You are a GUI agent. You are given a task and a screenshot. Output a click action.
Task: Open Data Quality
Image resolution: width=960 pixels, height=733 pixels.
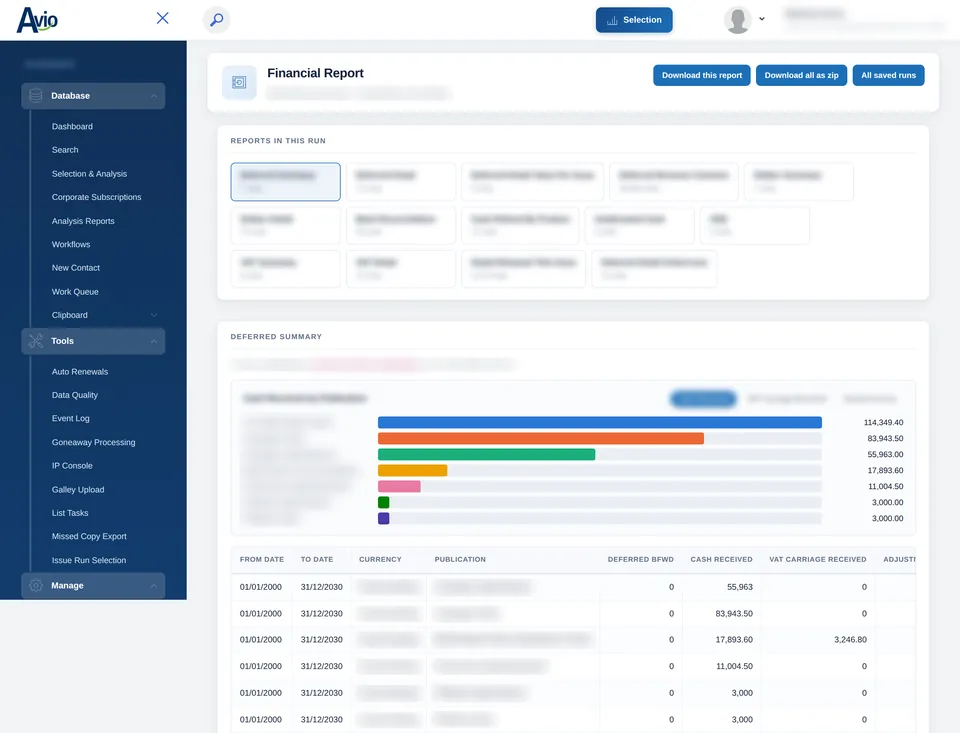(75, 395)
